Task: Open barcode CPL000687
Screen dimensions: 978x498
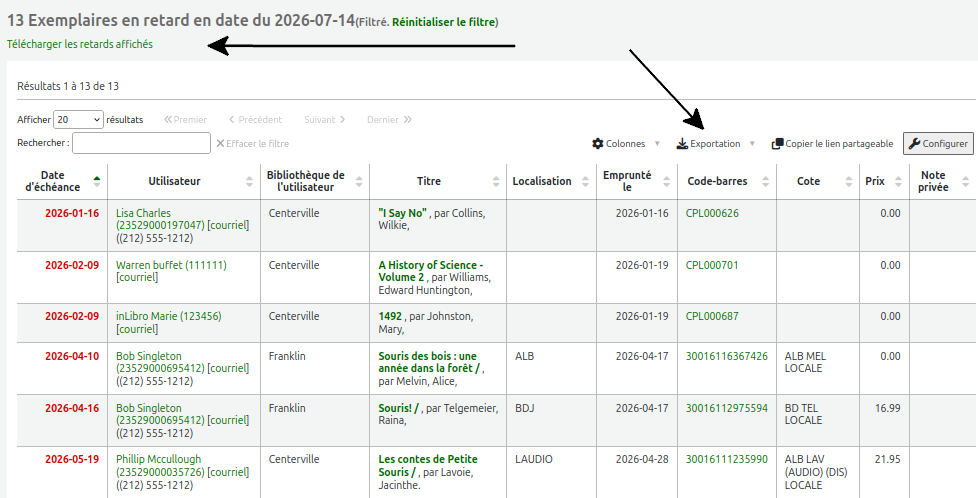Action: (712, 316)
